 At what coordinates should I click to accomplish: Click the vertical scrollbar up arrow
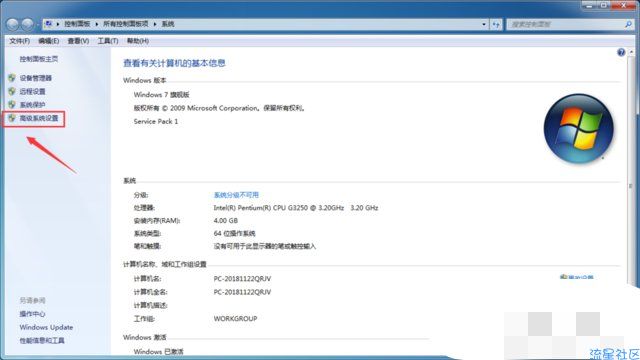(x=631, y=52)
